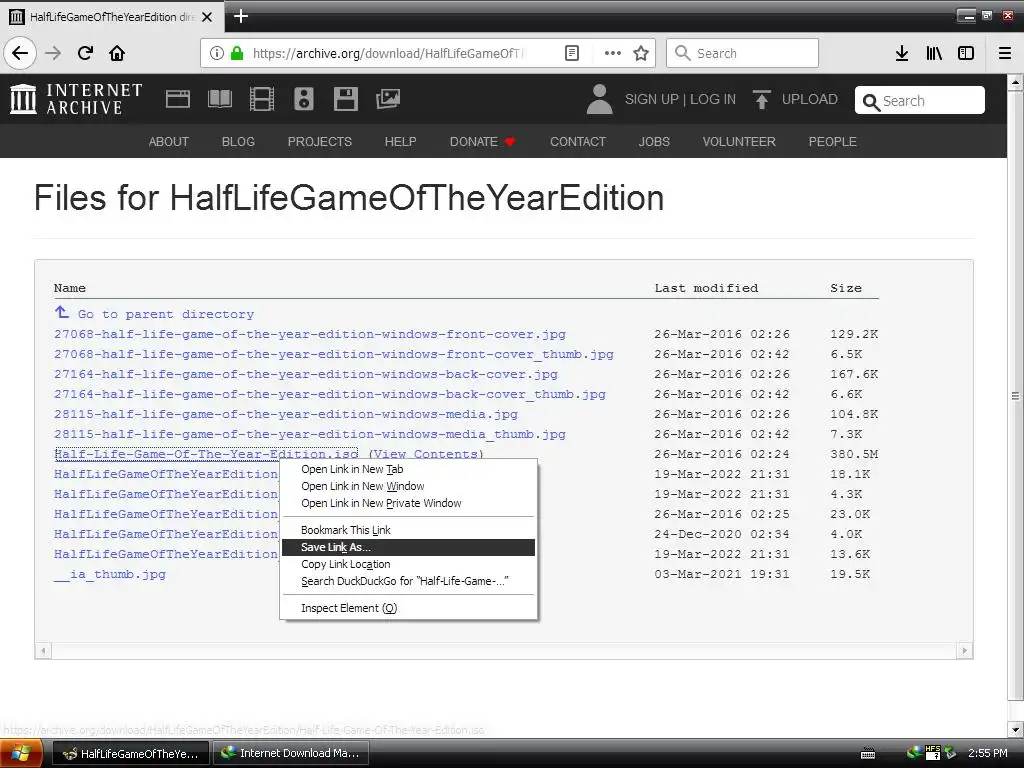Open the Web archive icon
The width and height of the screenshot is (1024, 768).
tap(178, 99)
